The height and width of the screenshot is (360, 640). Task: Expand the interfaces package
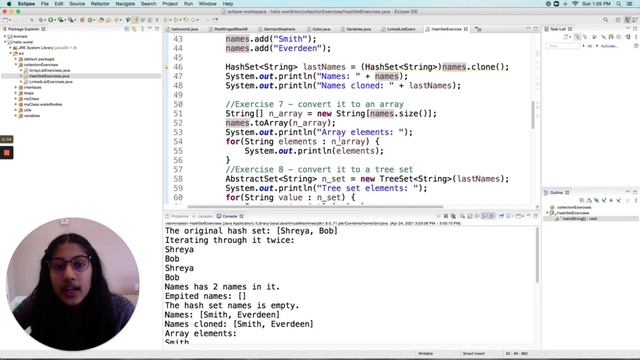pos(16,87)
